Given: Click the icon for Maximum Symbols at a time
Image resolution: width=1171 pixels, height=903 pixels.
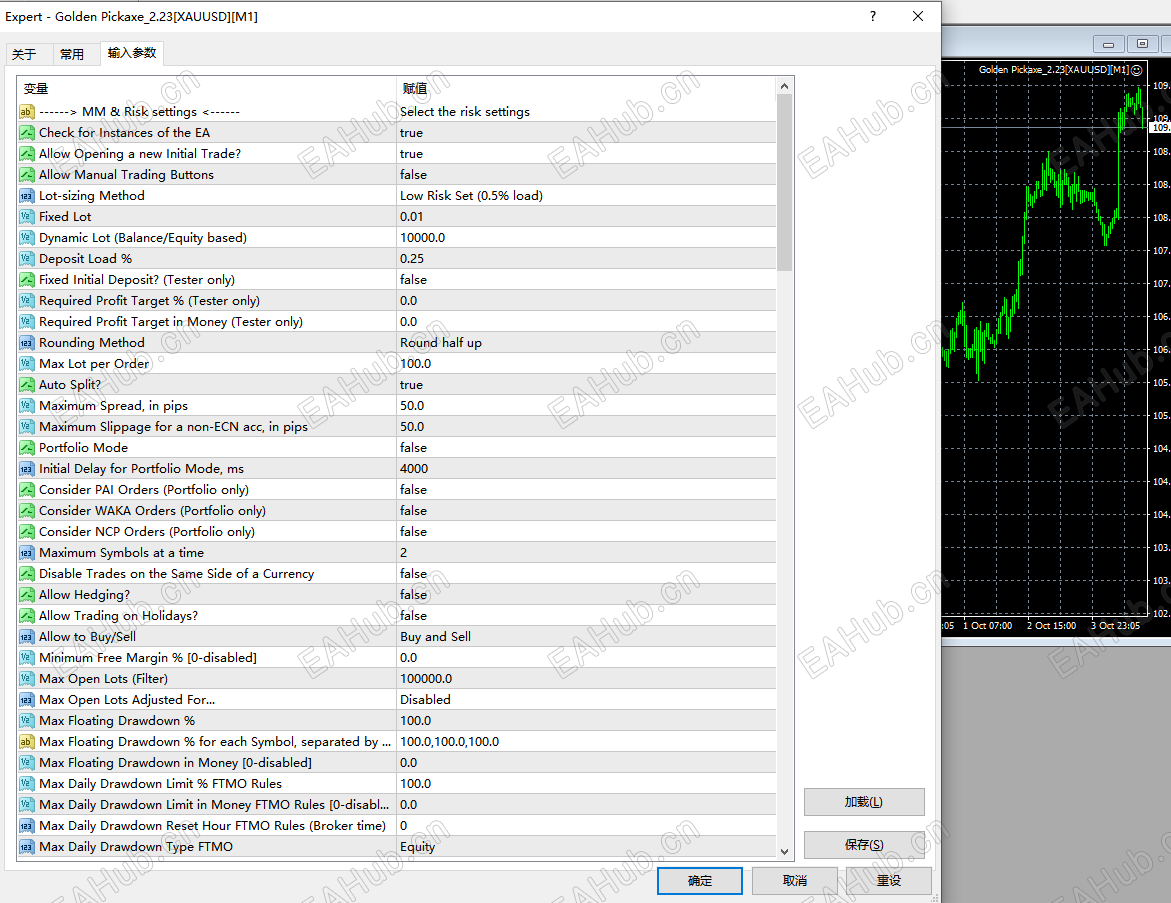Looking at the screenshot, I should tap(27, 553).
